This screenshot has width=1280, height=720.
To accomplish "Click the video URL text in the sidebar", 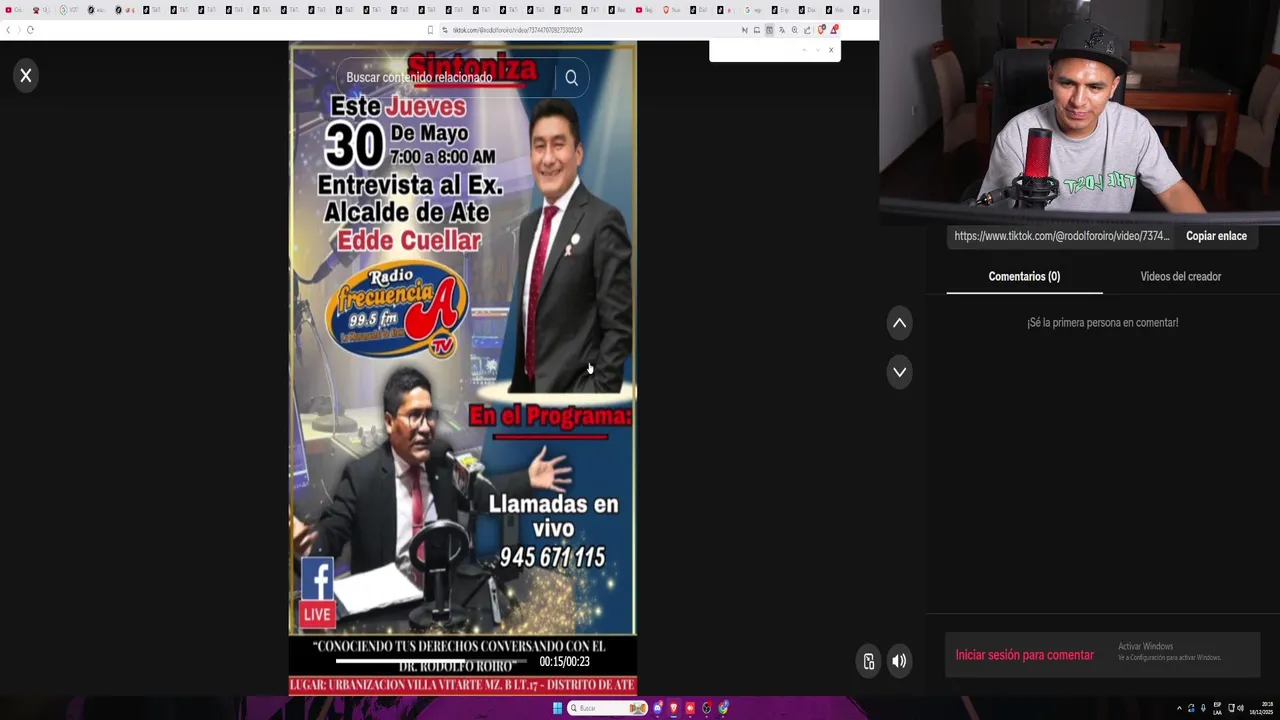I will tap(1061, 236).
